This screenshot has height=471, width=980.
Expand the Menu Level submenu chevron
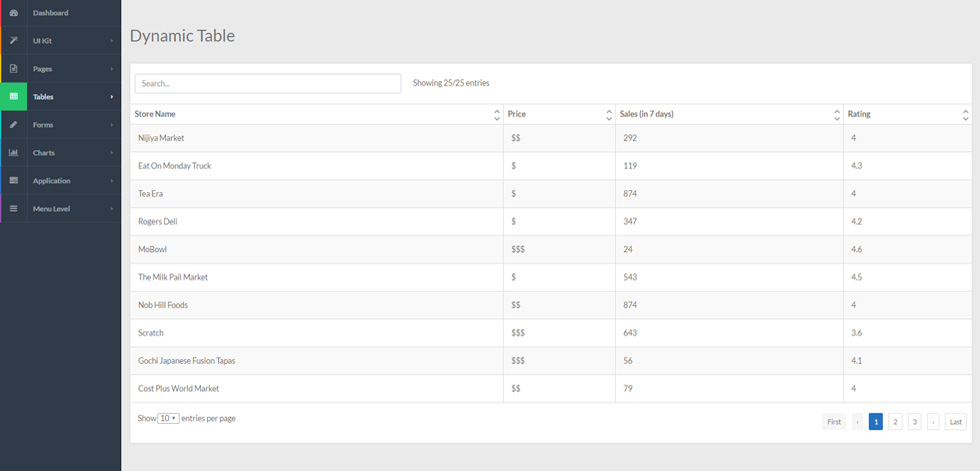[x=112, y=209]
